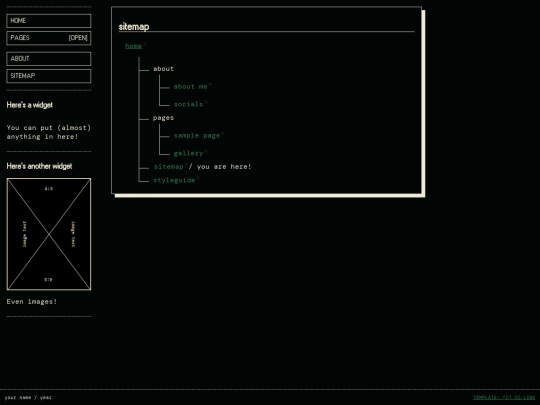Select the SITEMAP nav button

coord(49,76)
